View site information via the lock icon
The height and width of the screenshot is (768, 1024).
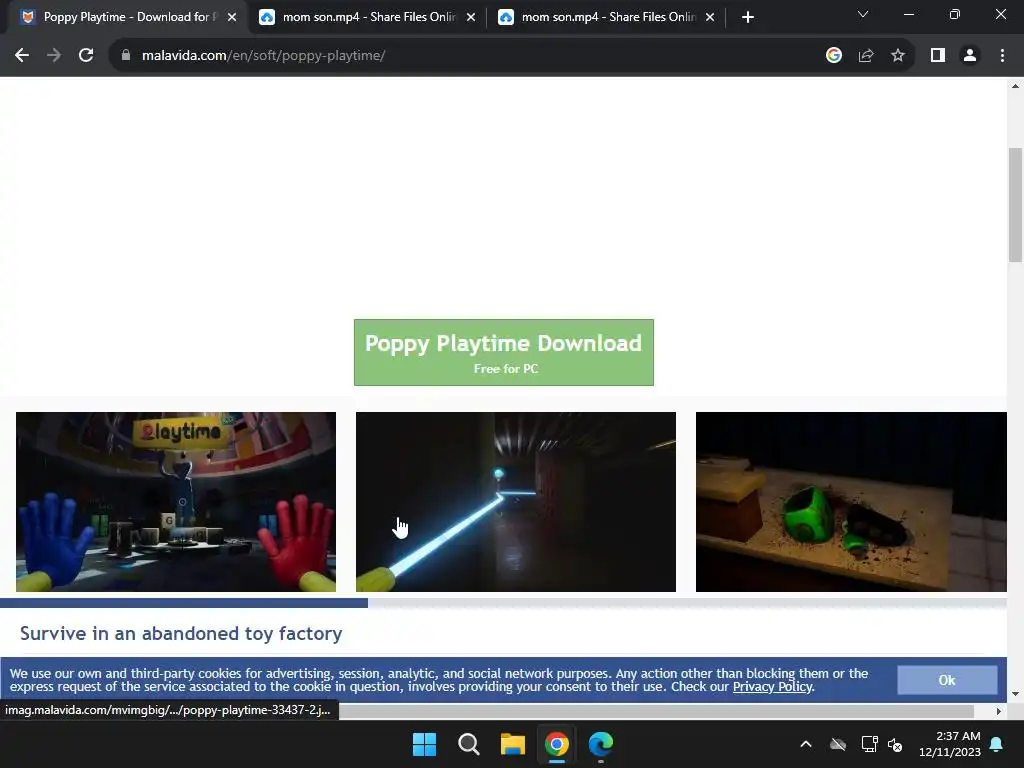point(126,56)
